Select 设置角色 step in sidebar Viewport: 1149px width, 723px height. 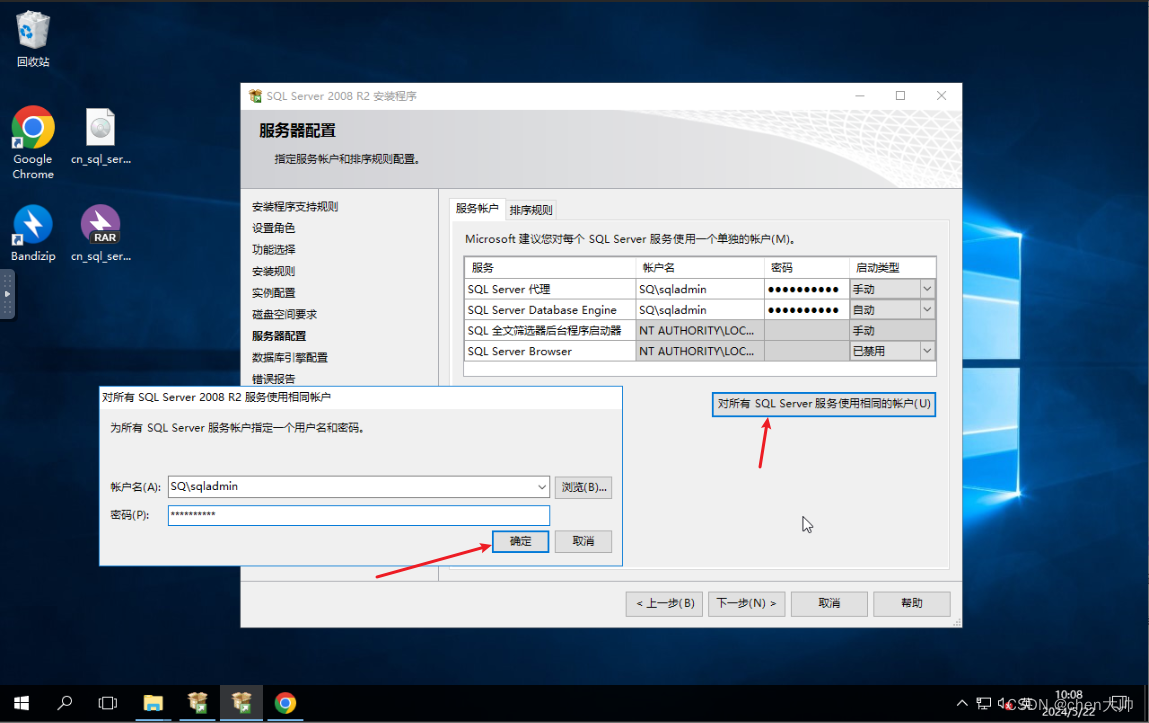273,228
